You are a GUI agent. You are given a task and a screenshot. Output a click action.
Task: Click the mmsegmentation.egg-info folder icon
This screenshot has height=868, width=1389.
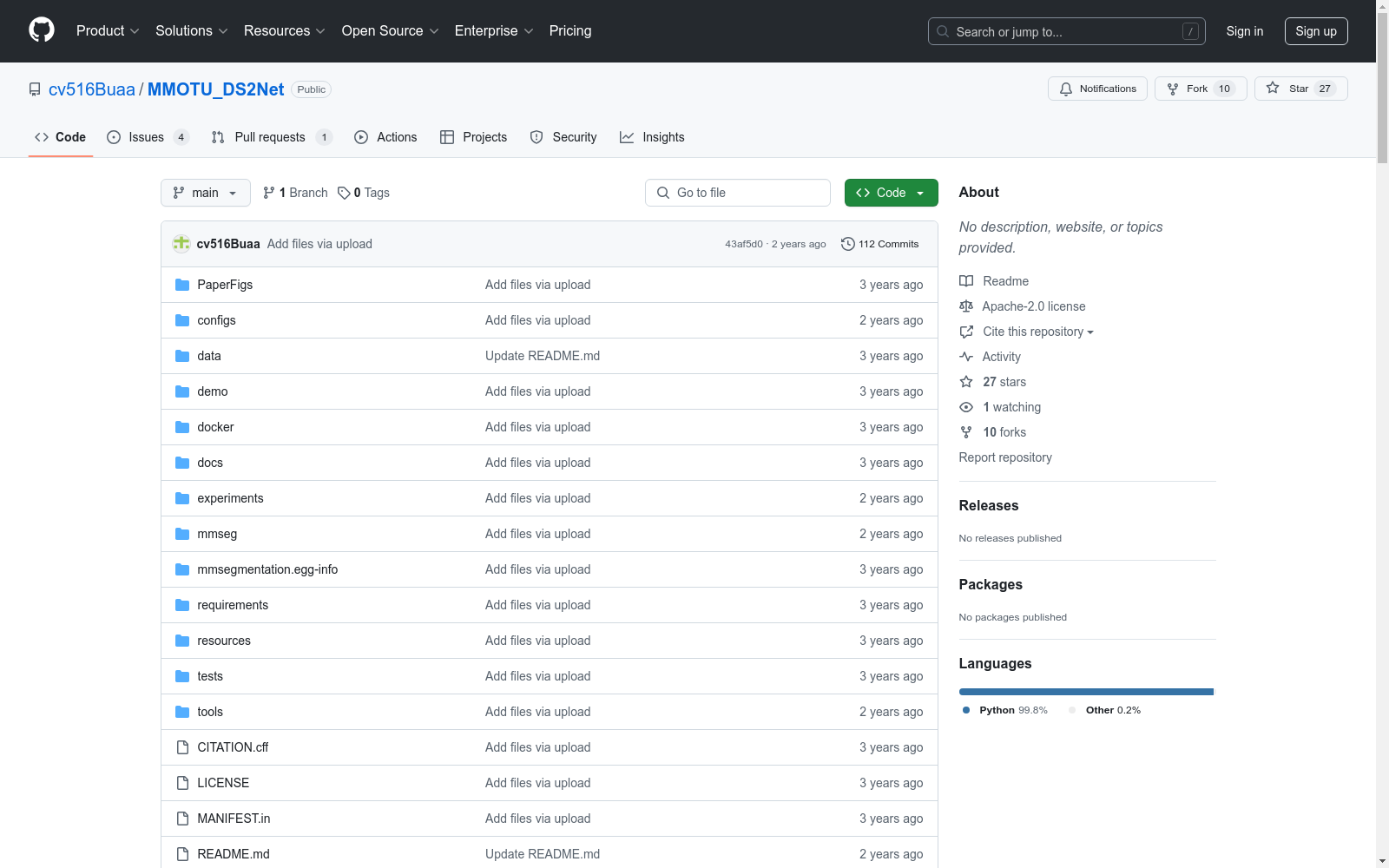pos(182,569)
